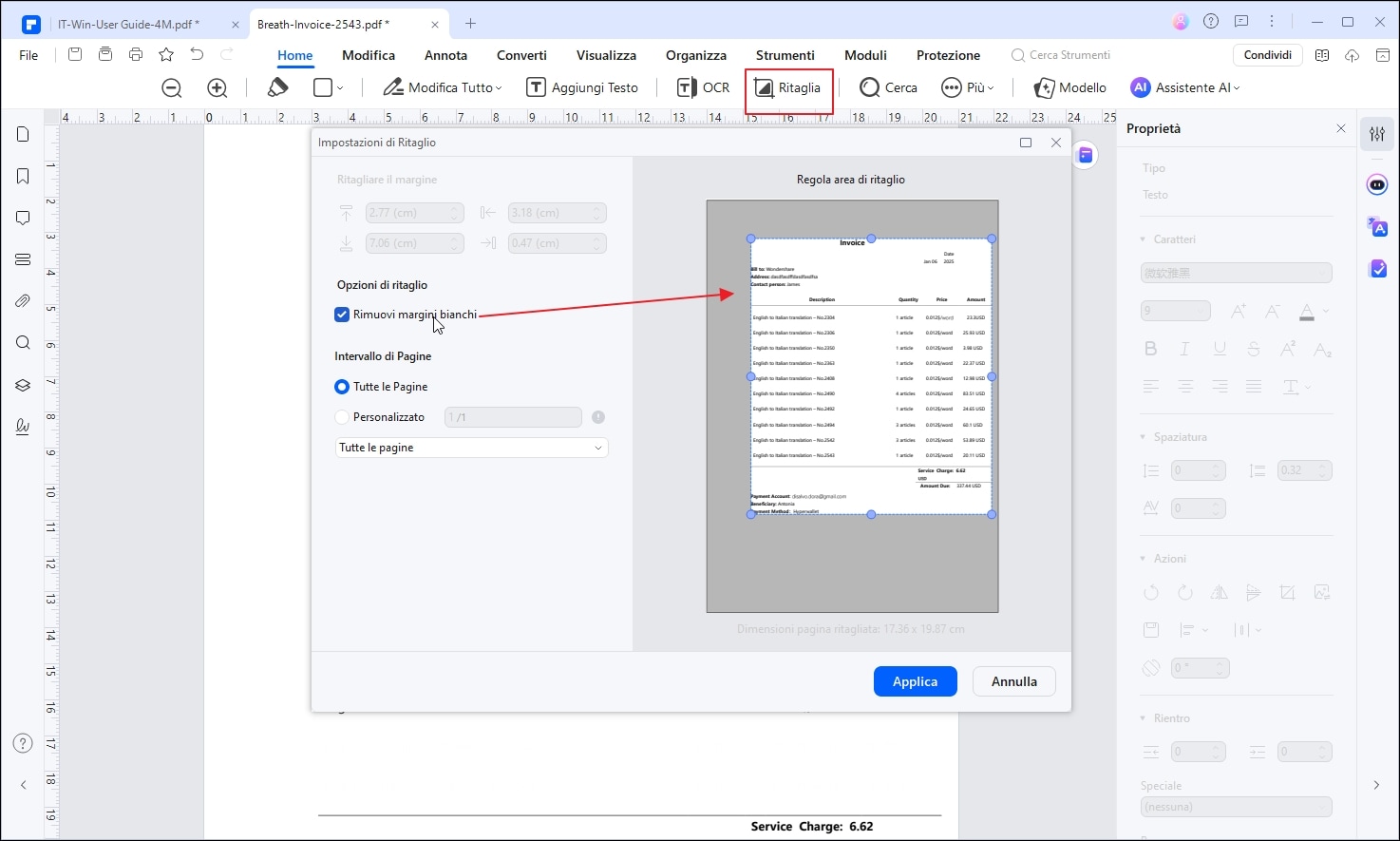Click the bookmark star icon
The width and height of the screenshot is (1400, 841).
point(166,55)
